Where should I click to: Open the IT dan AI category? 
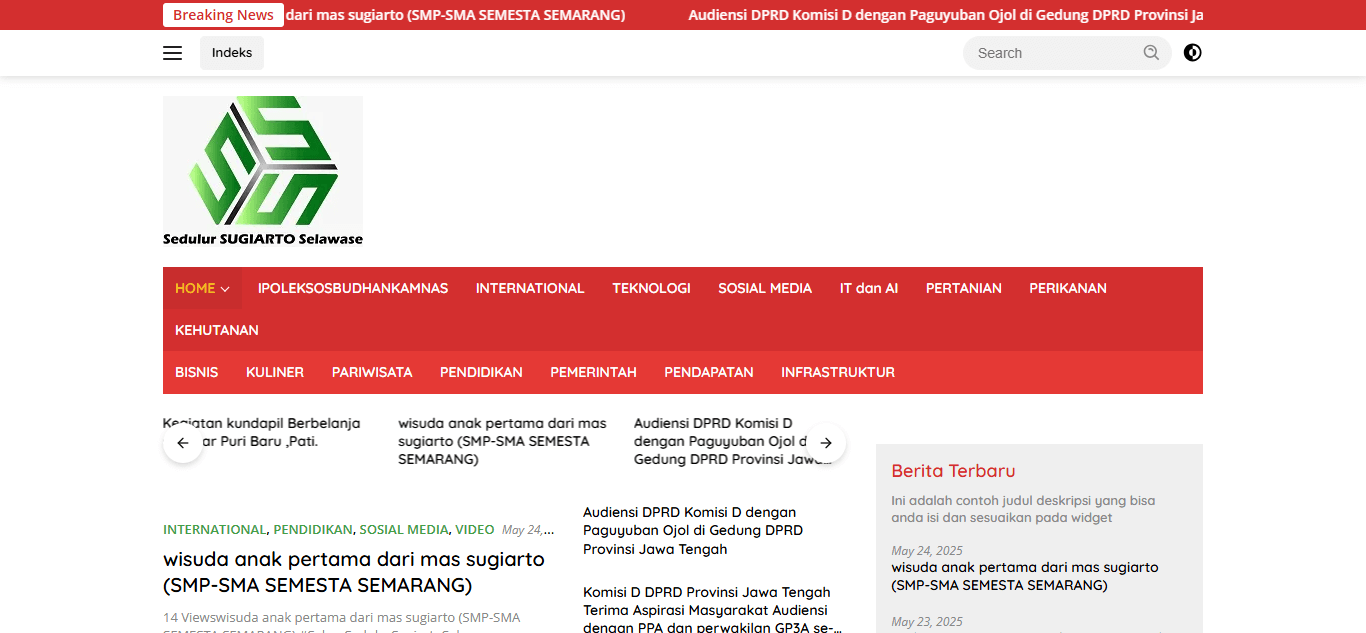point(869,288)
